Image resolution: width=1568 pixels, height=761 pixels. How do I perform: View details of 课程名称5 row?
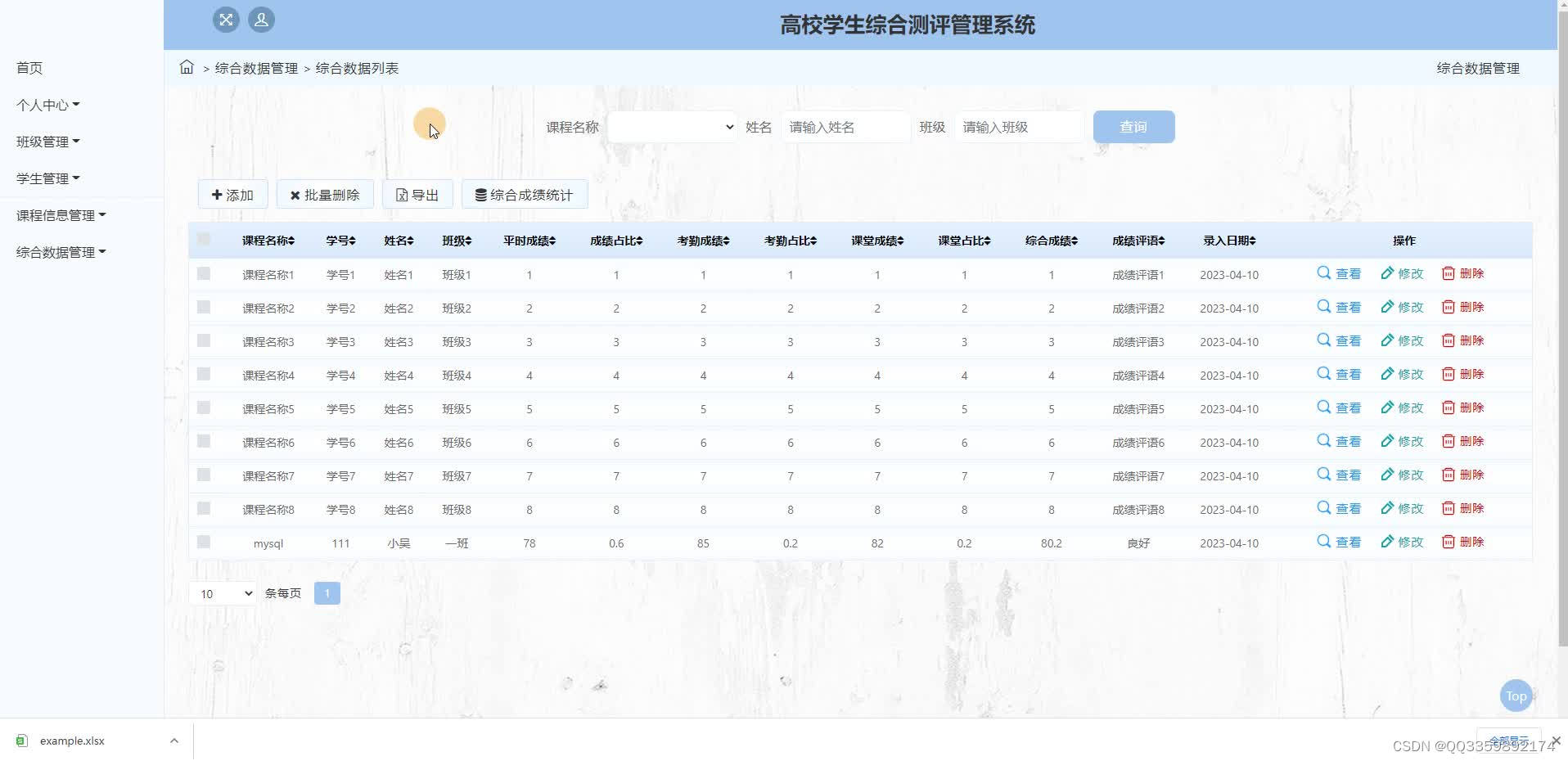click(x=1339, y=408)
